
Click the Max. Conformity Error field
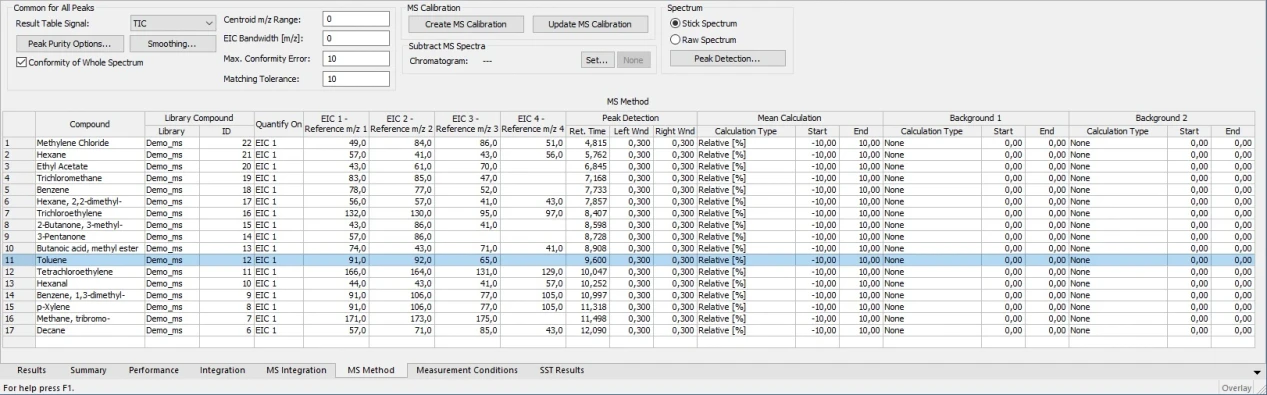tap(355, 59)
